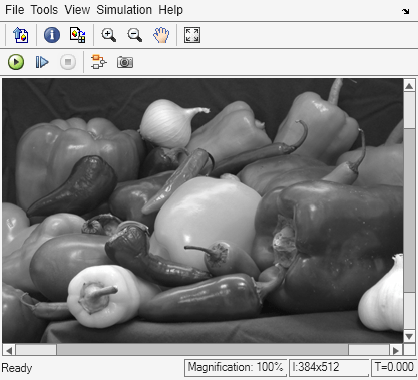This screenshot has width=418, height=380.
Task: Click the fit to window icon
Action: 192,35
